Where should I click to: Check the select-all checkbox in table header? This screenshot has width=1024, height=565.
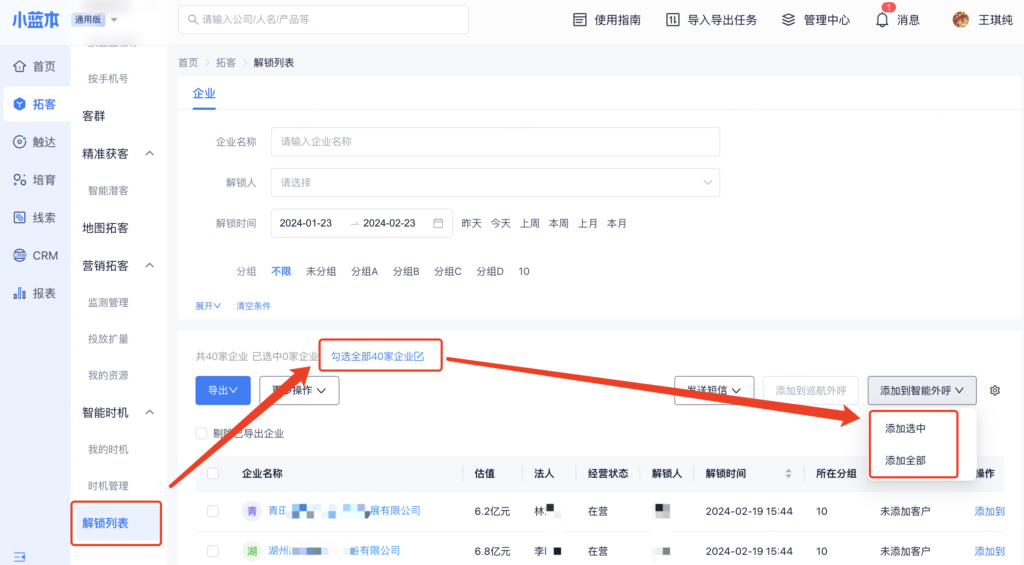213,473
